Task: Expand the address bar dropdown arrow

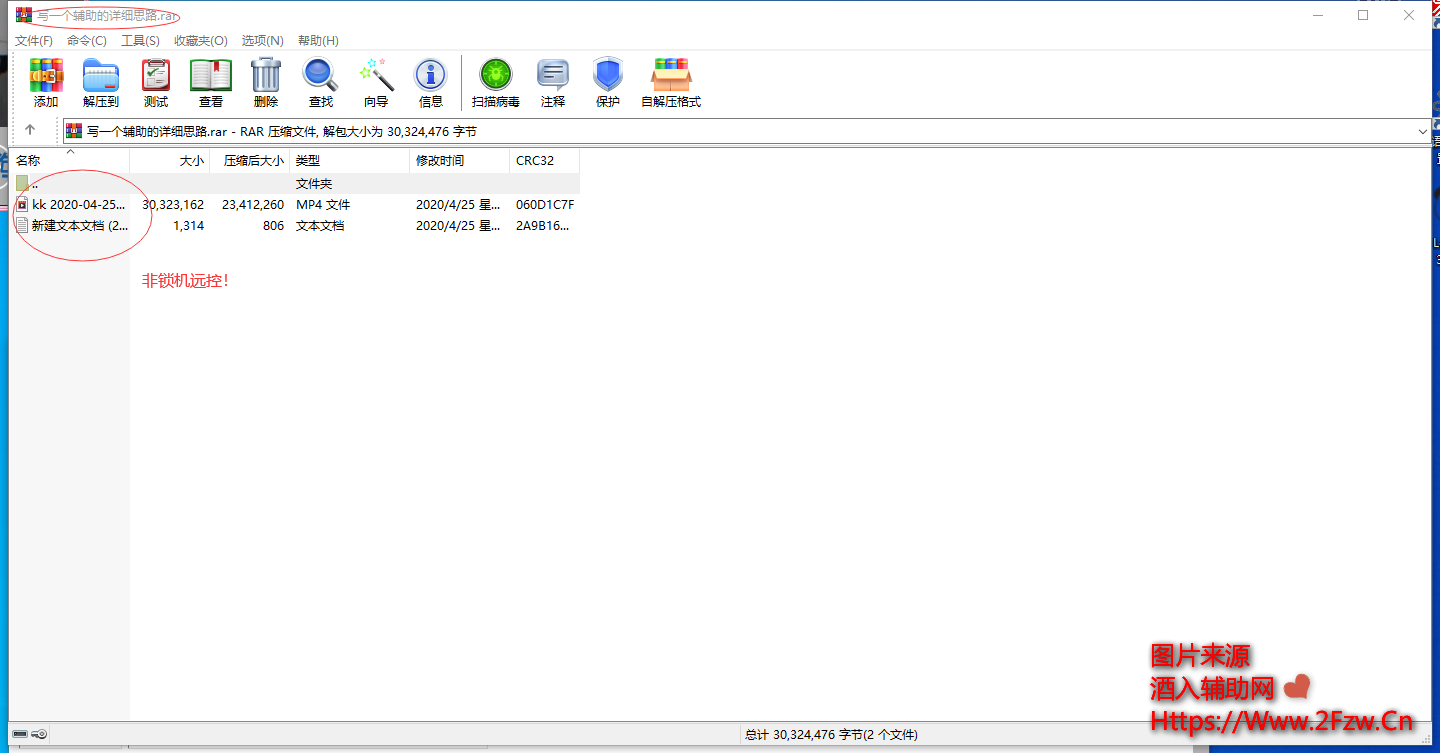Action: (1422, 131)
